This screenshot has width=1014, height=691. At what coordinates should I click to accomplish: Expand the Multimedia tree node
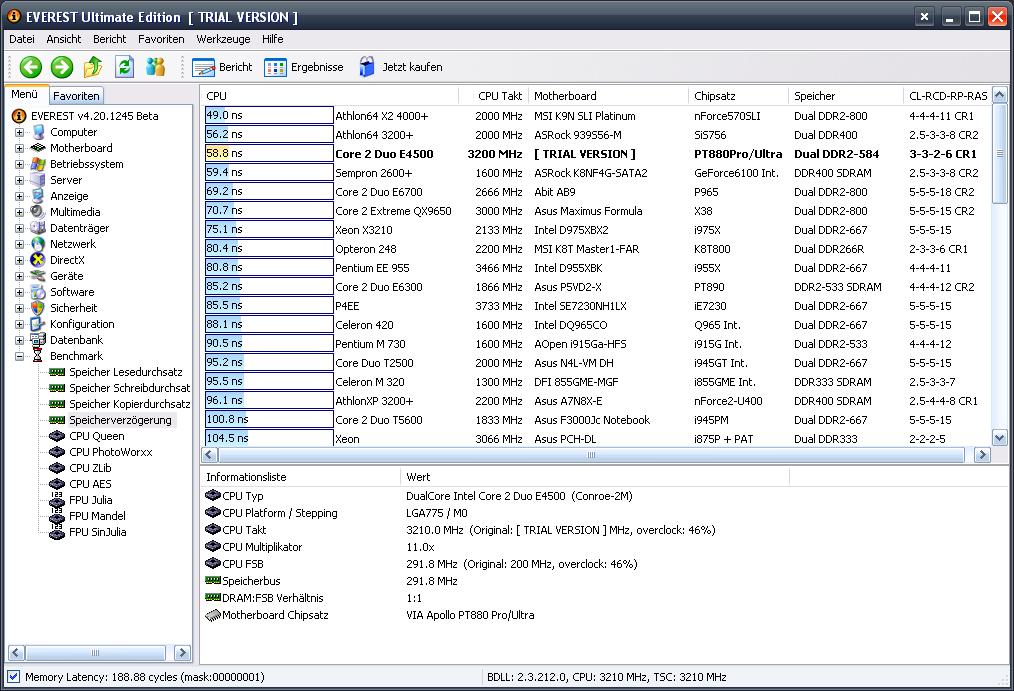click(x=19, y=212)
